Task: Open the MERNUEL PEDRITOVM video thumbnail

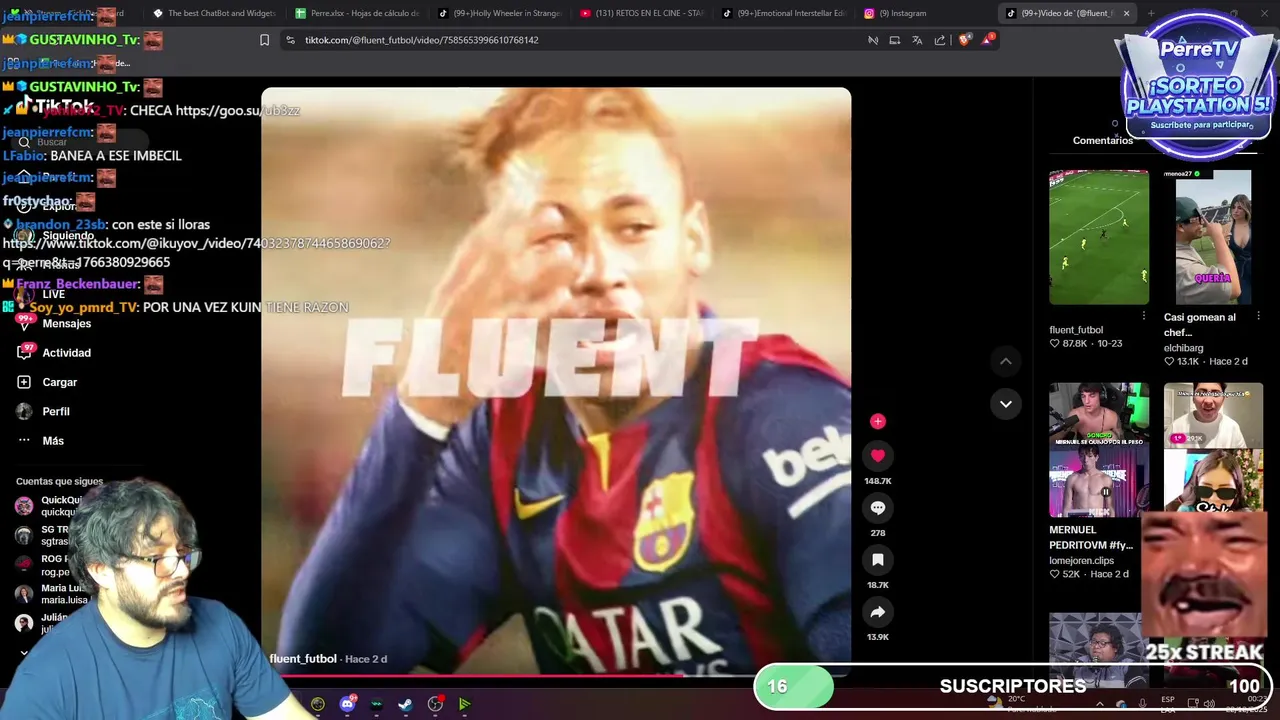Action: click(1099, 450)
